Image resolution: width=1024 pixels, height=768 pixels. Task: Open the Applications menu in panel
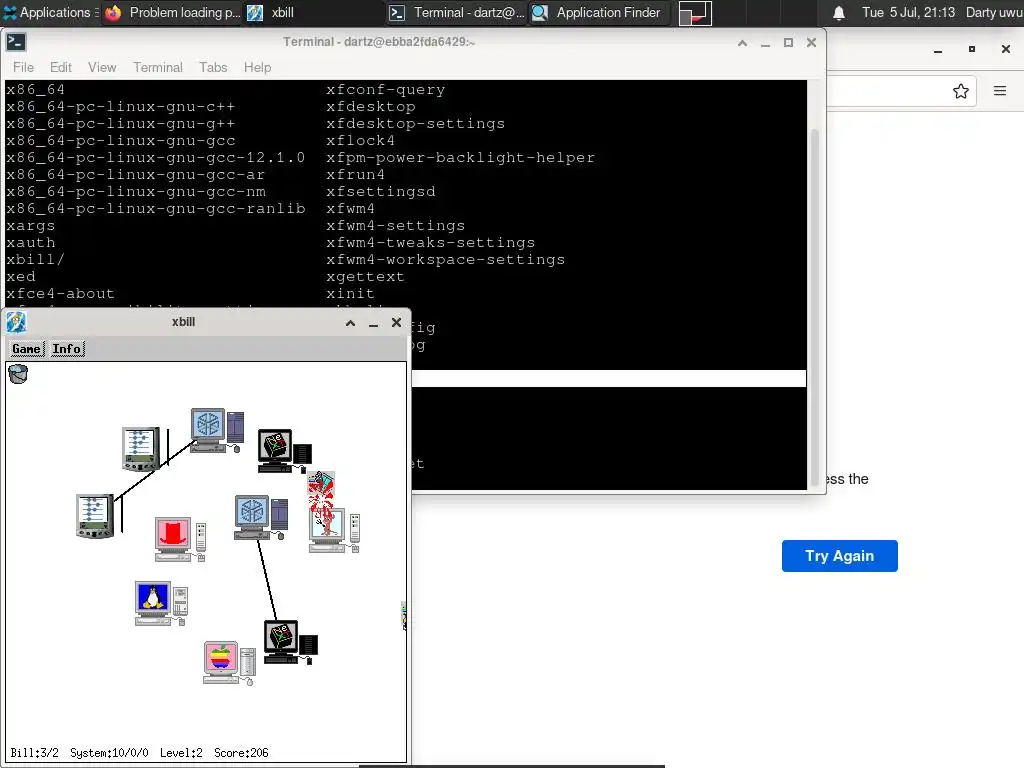pos(46,12)
